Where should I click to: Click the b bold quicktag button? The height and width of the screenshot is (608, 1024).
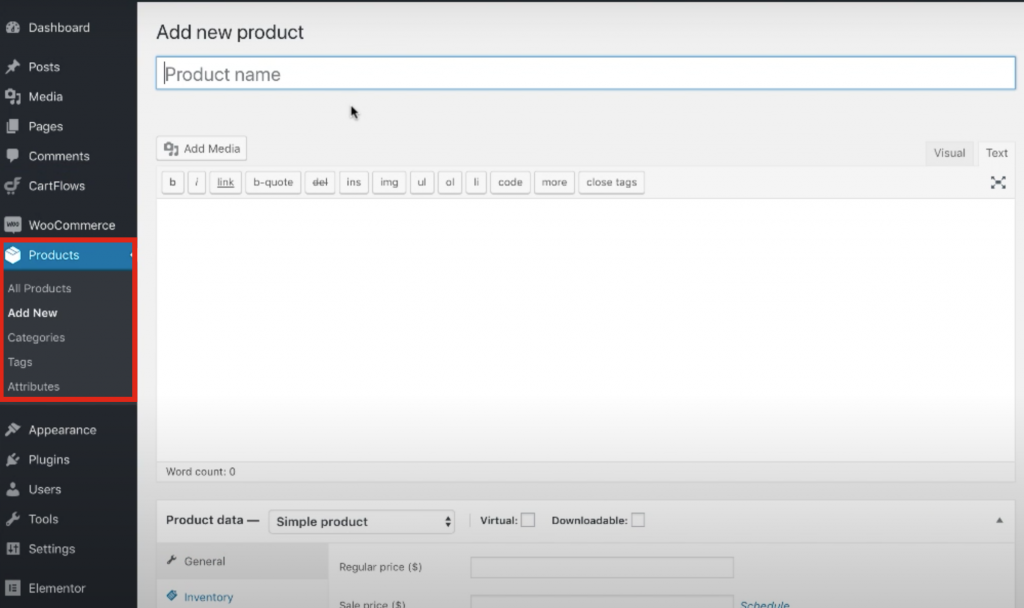coord(172,182)
